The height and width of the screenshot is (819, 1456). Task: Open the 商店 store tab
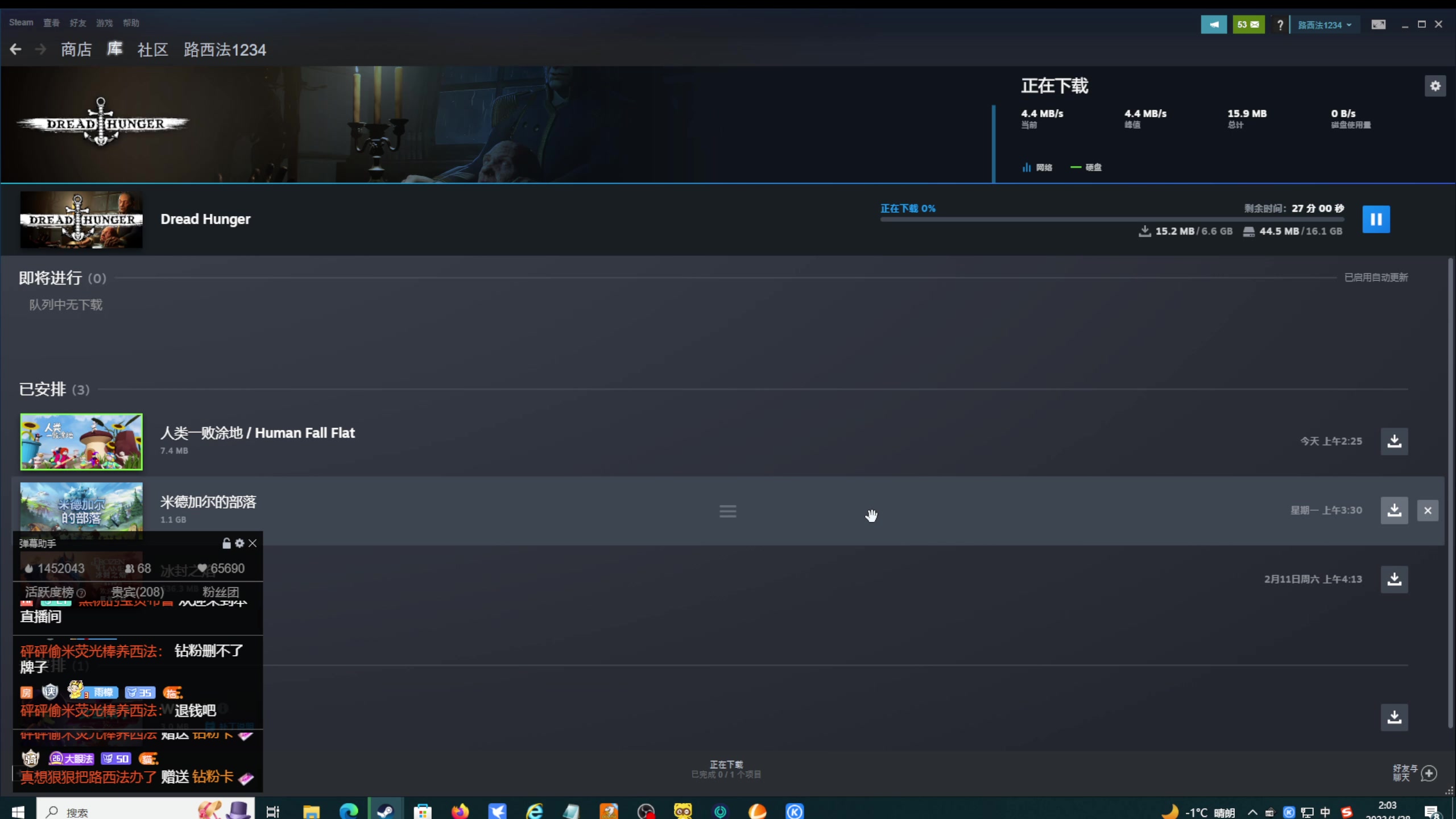(76, 50)
